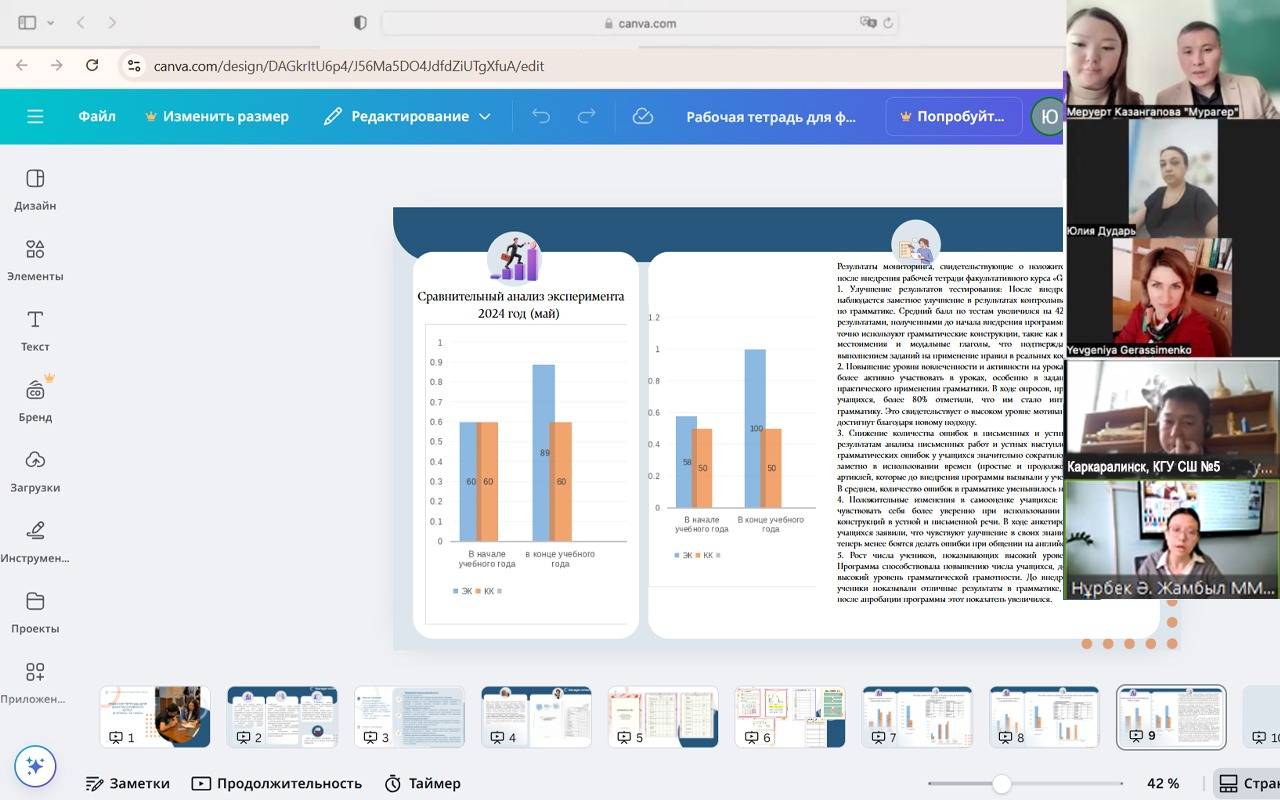
Task: Launch the Magic assistant sparkle button
Action: tap(35, 766)
